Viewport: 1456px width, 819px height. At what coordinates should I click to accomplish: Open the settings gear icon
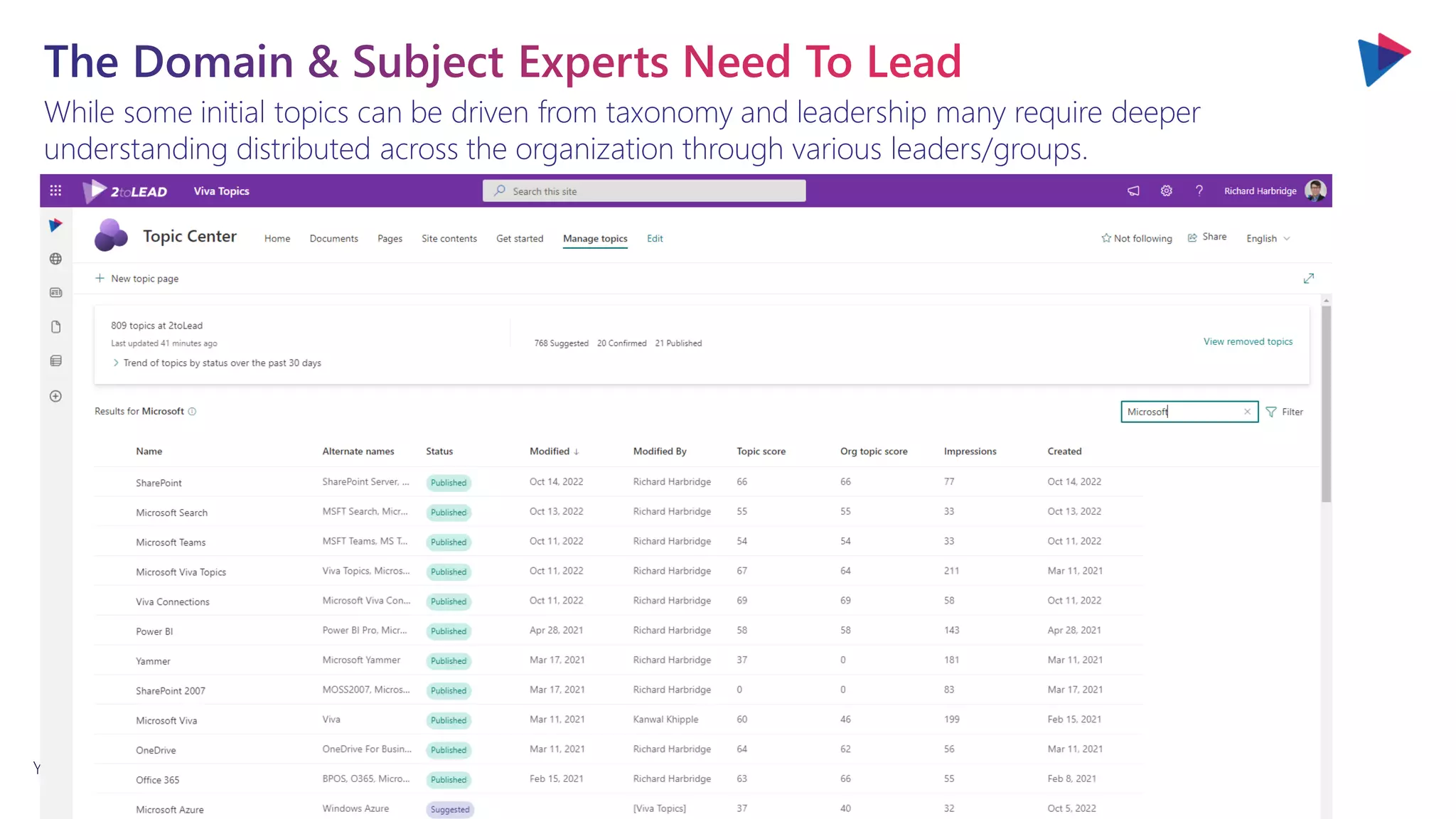click(x=1167, y=191)
